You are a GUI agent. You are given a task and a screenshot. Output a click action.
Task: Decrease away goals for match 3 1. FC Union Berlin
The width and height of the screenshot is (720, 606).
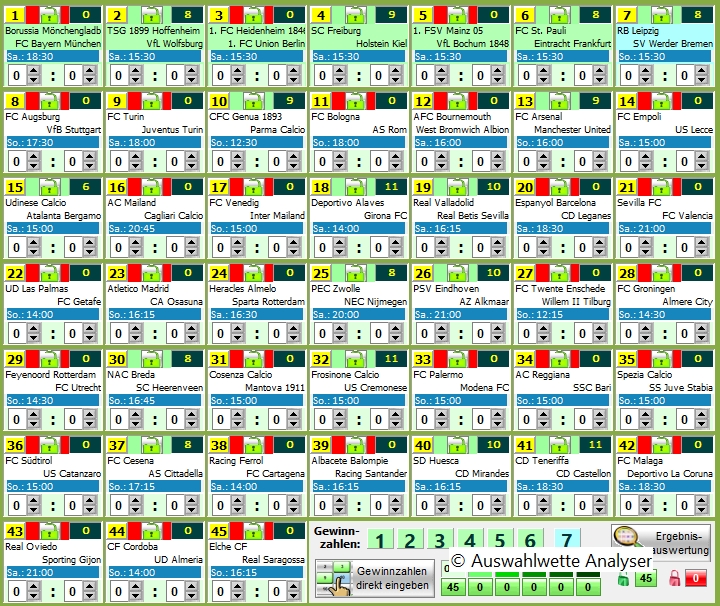click(293, 80)
